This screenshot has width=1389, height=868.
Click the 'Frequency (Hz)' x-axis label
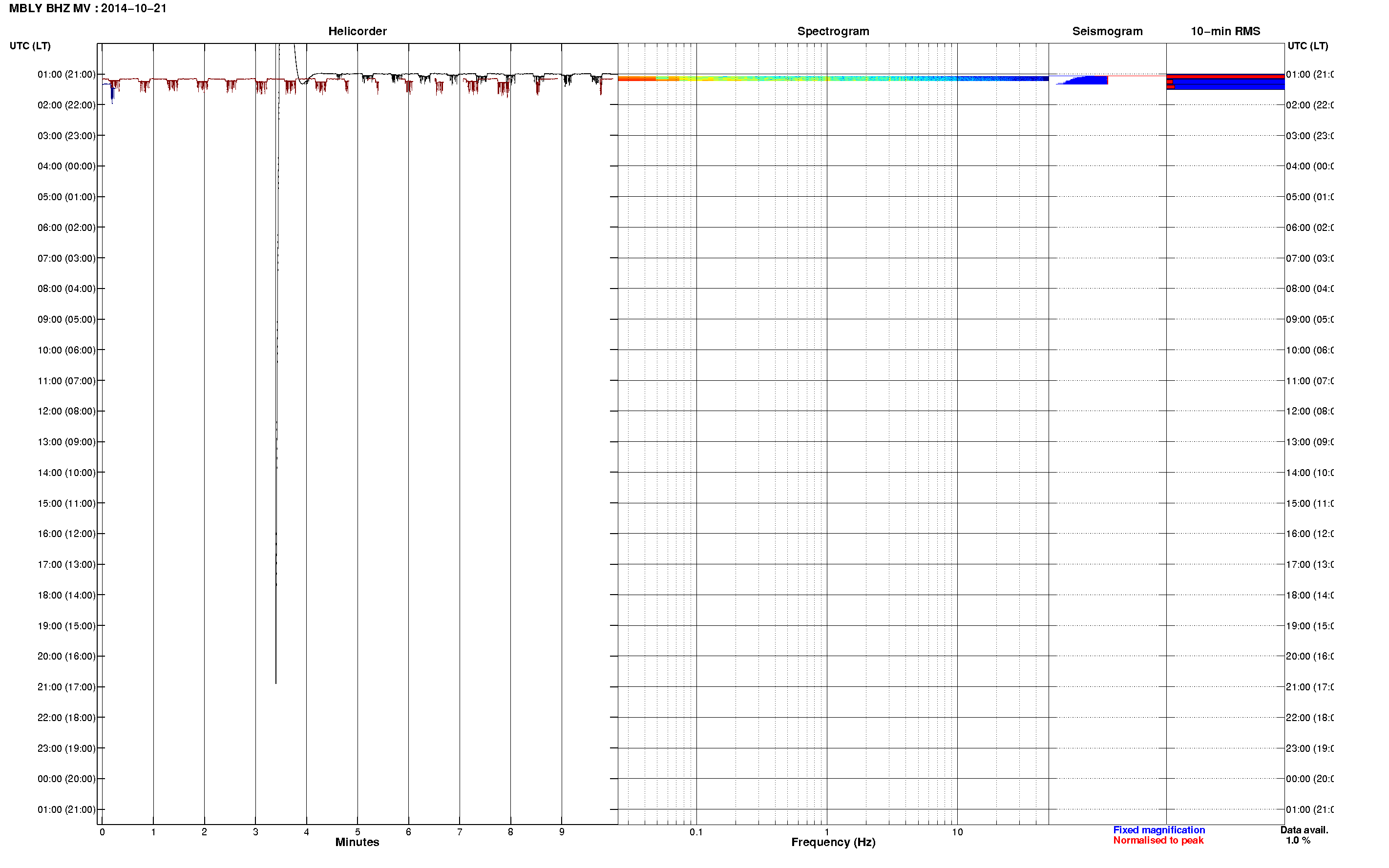pos(833,842)
